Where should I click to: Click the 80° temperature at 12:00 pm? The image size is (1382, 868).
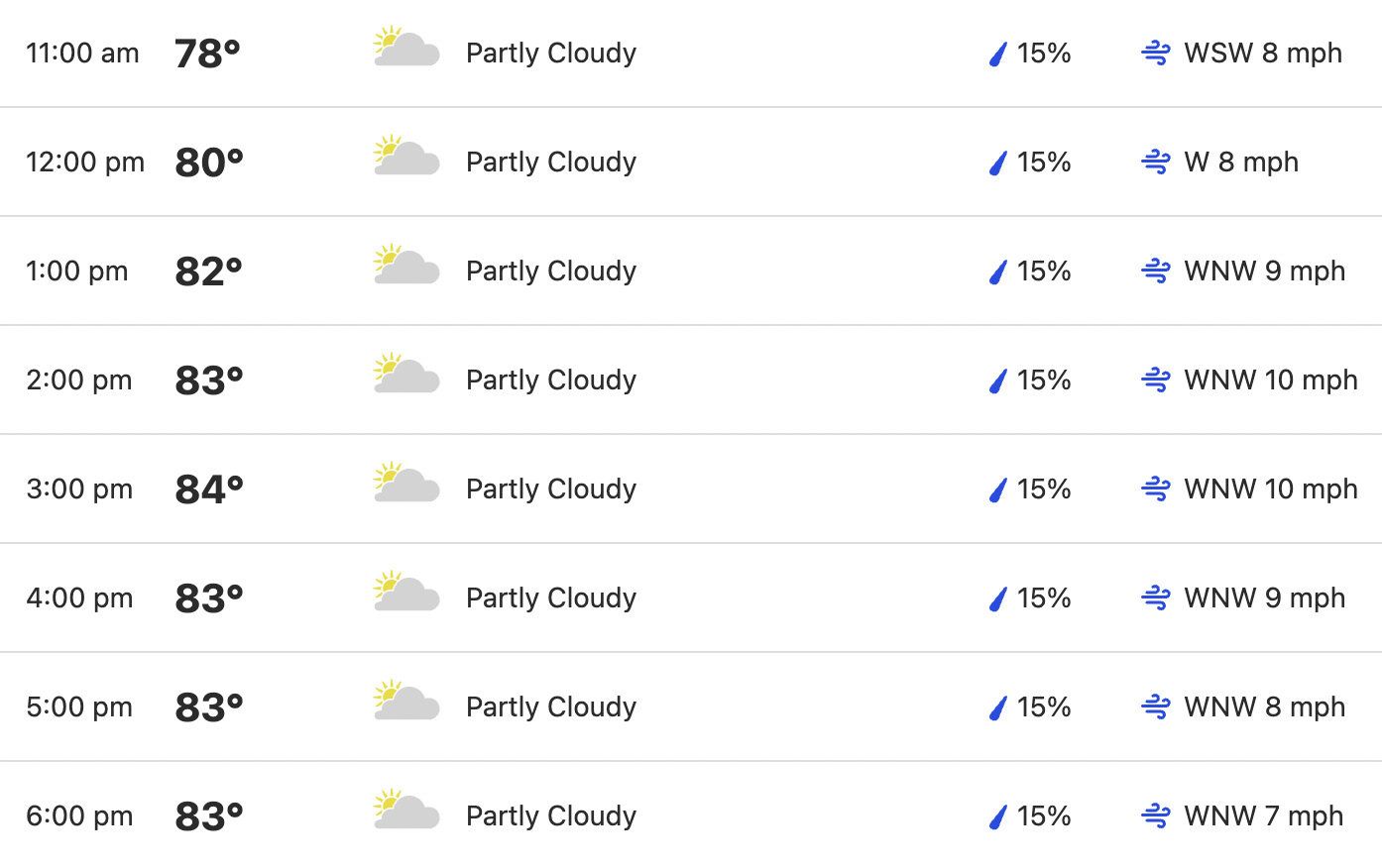pyautogui.click(x=209, y=163)
